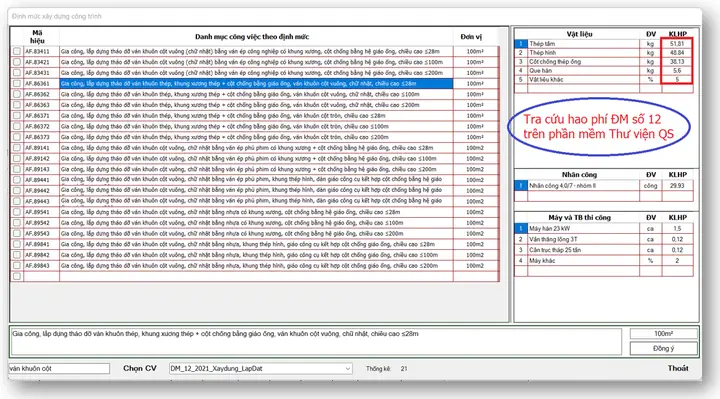
Task: Click the Thoát button
Action: (x=678, y=368)
